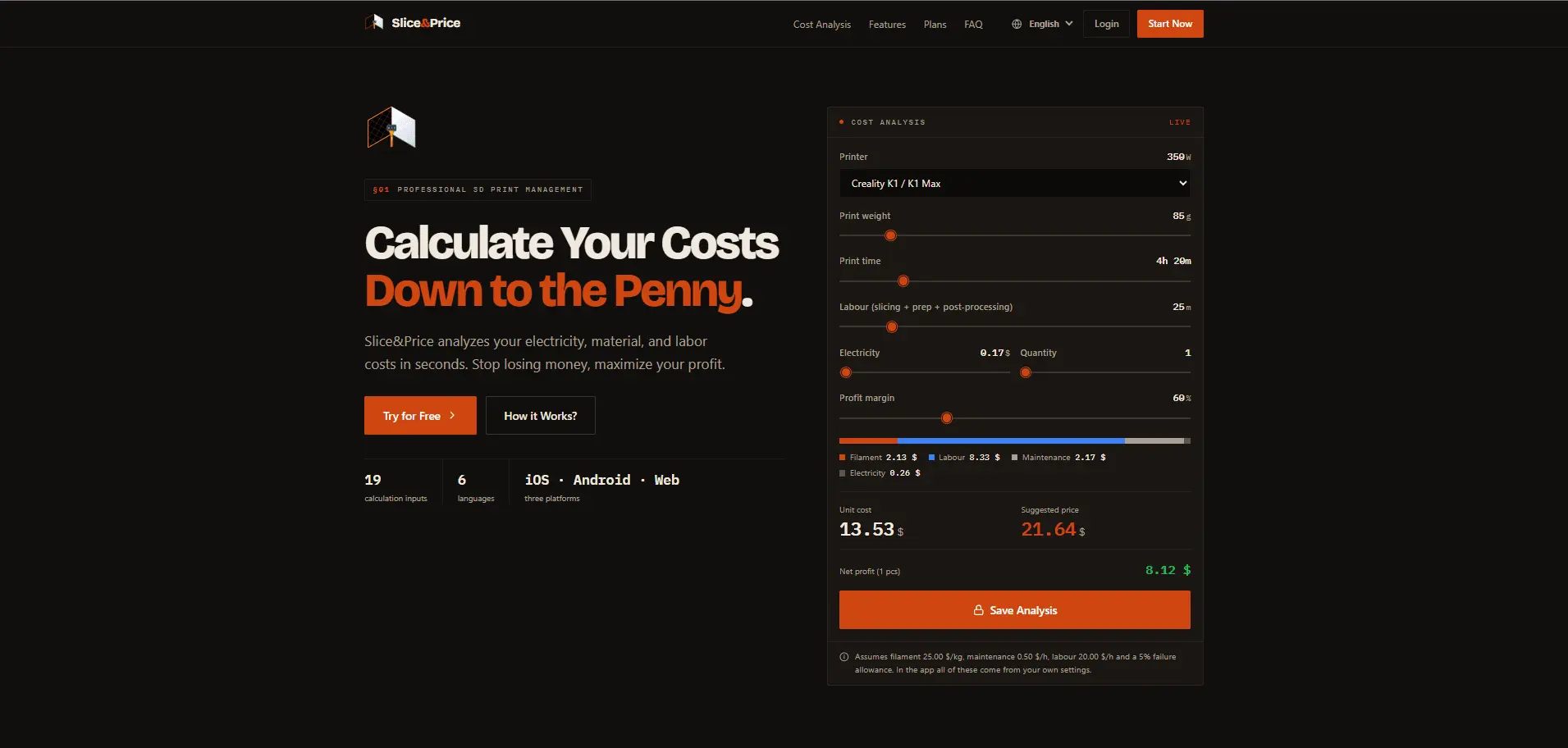
Task: Click the Labour slider handle
Action: 892,327
